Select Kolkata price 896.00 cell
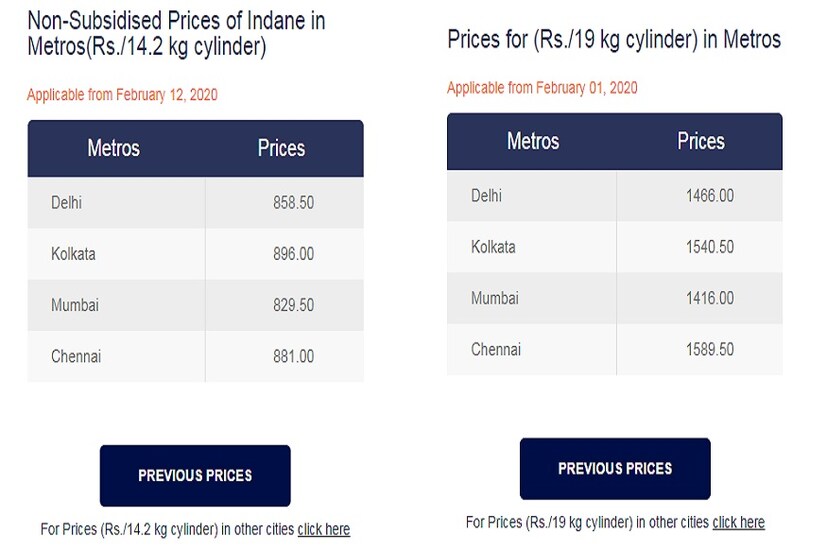This screenshot has height=551, width=827. [x=293, y=254]
